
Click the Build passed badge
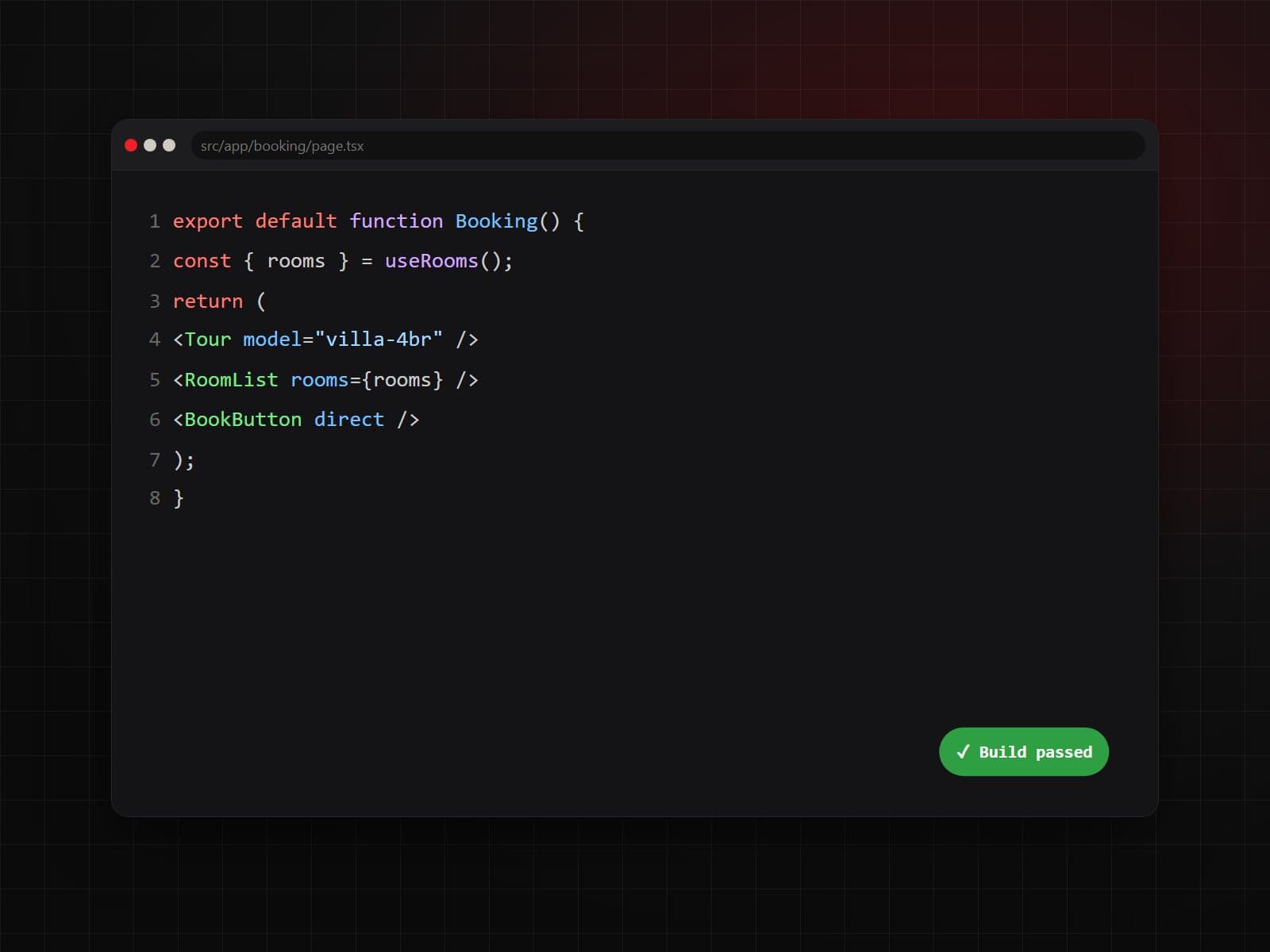click(x=1023, y=751)
